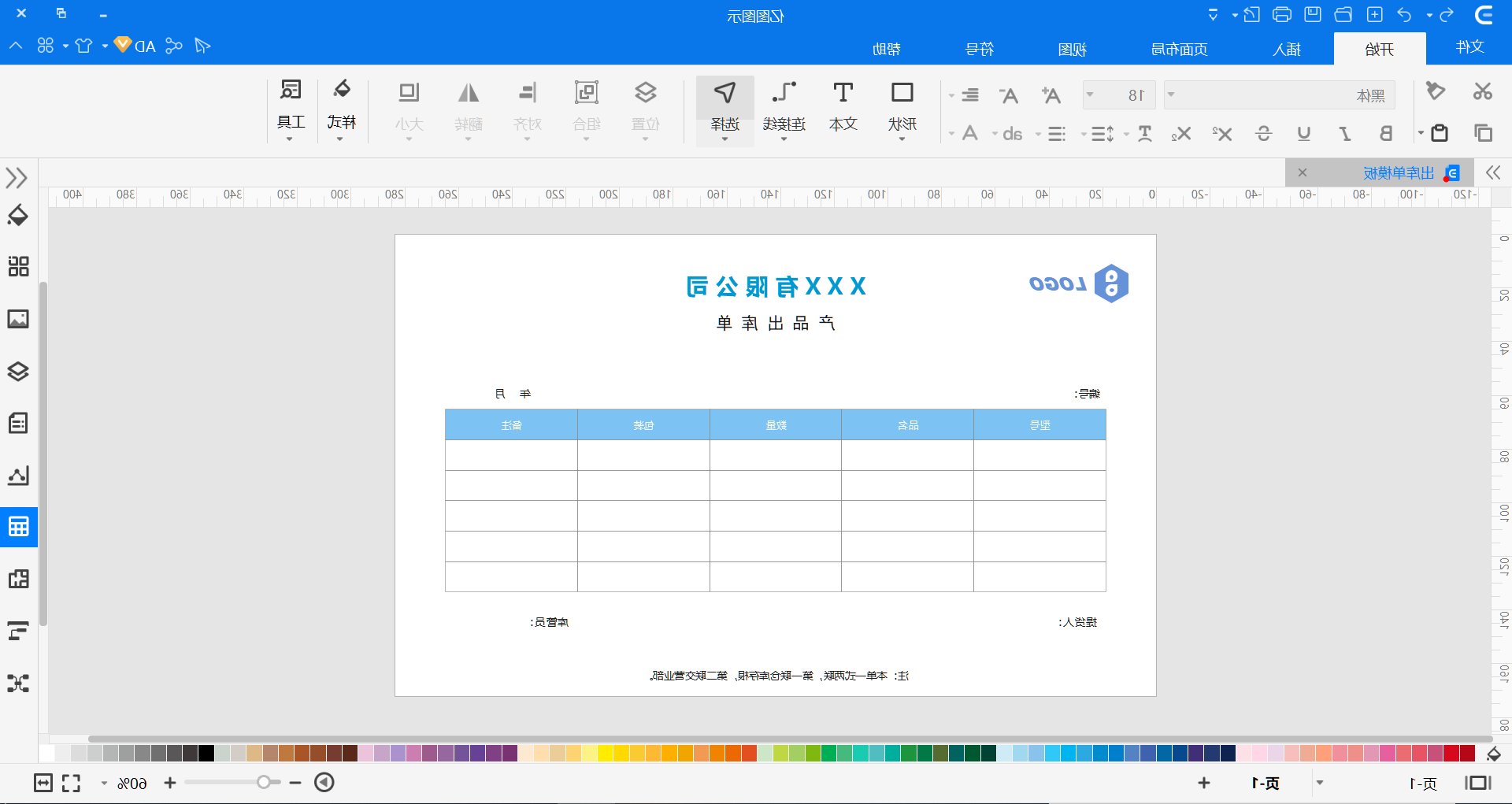Image resolution: width=1512 pixels, height=804 pixels.
Task: Expand the 工具 tools dropdown
Action: tap(290, 139)
